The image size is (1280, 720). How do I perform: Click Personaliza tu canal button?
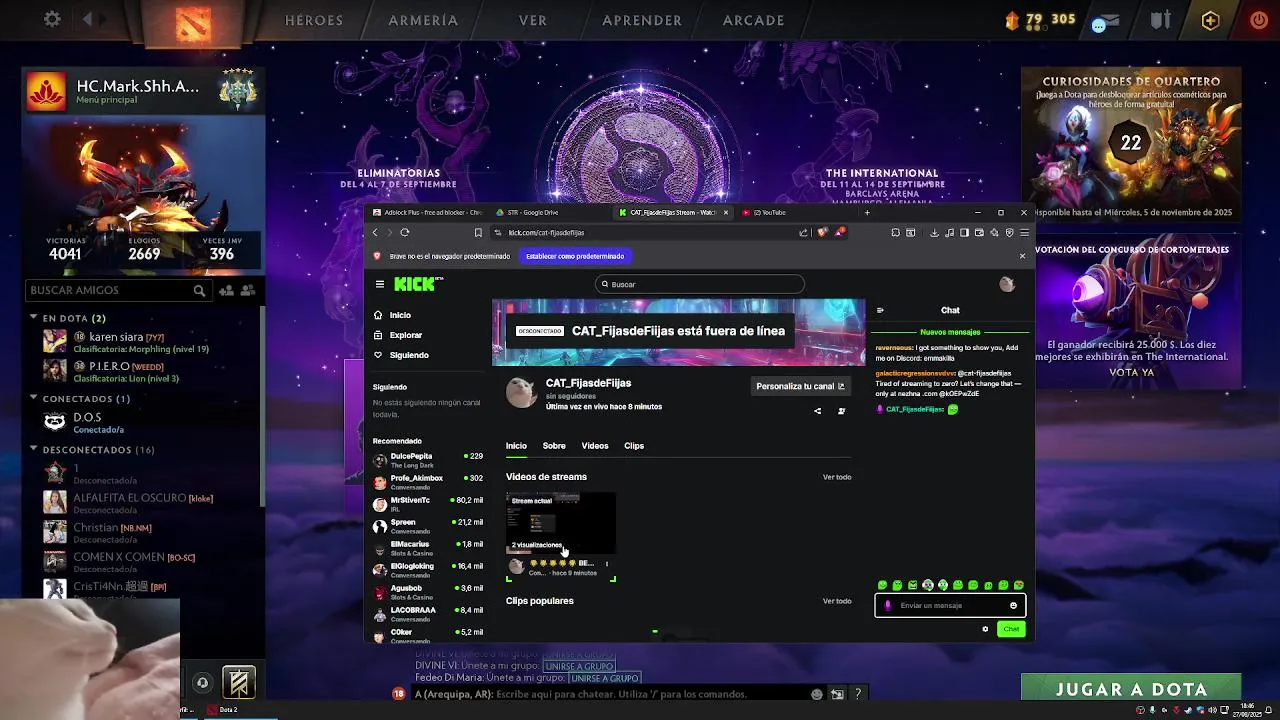click(800, 386)
